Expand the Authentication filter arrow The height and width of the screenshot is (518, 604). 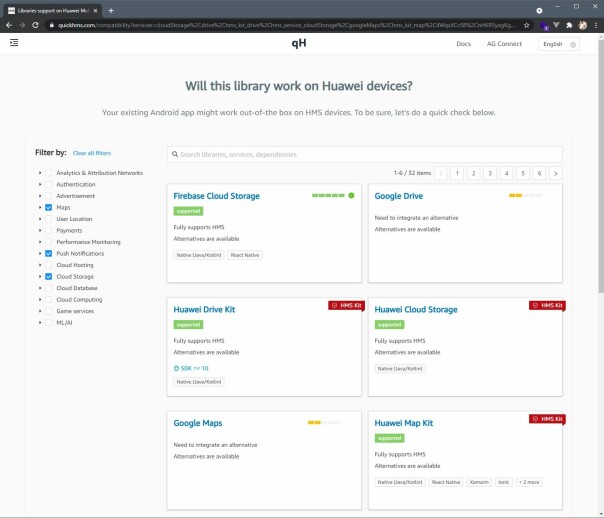[40, 184]
